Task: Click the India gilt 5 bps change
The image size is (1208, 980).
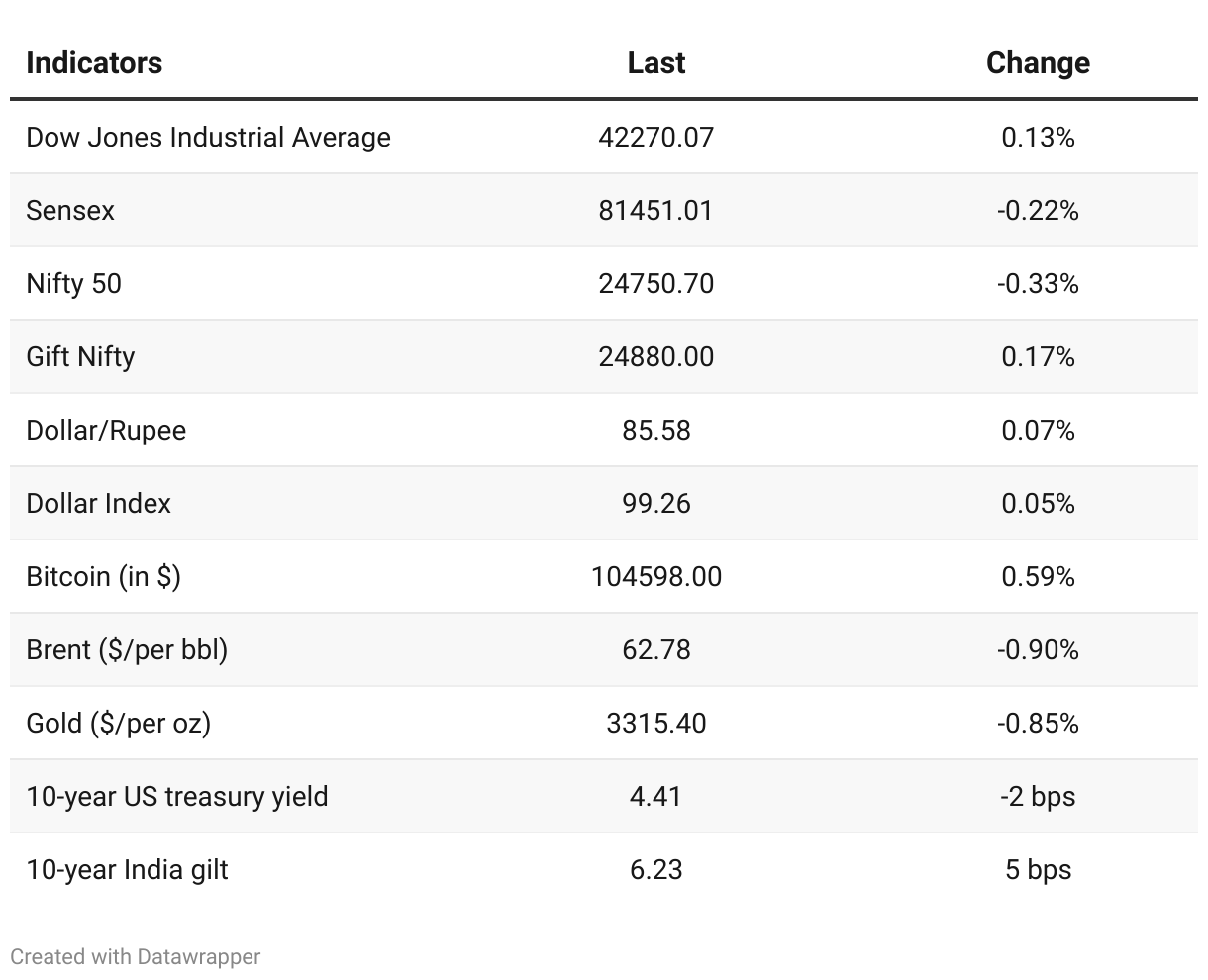Action: coord(1038,869)
